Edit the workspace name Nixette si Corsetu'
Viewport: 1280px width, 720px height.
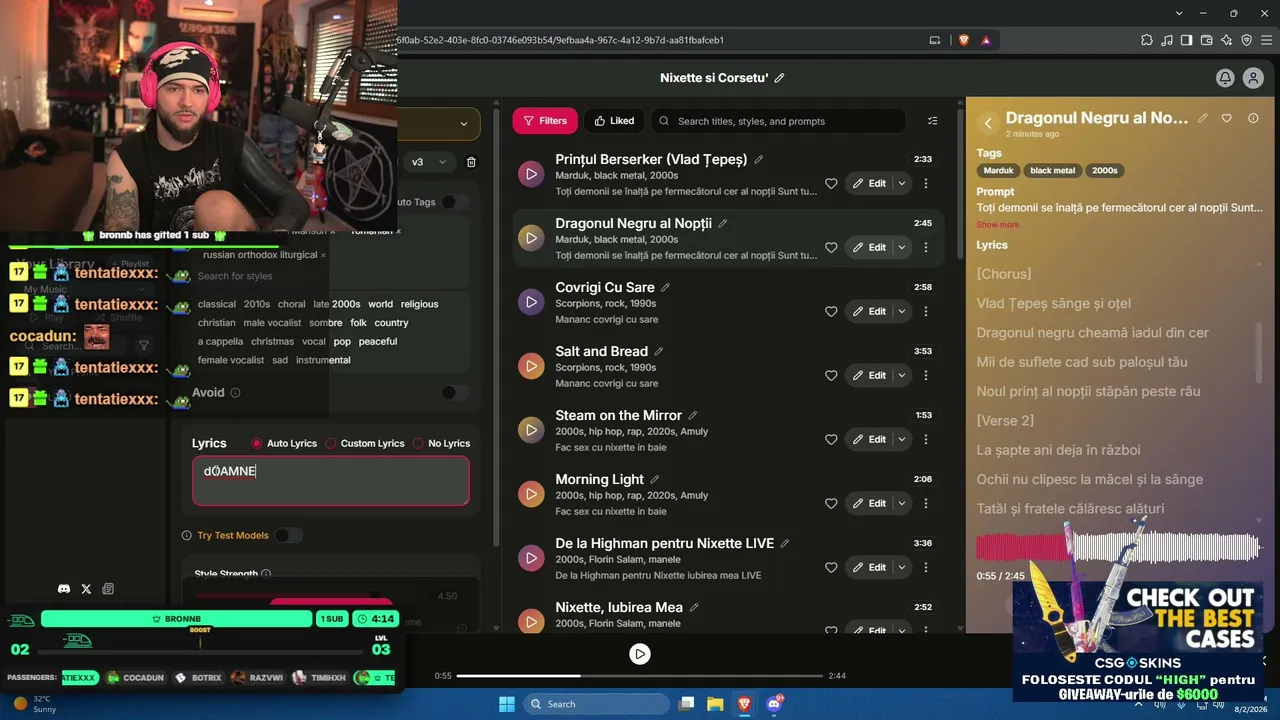point(780,78)
